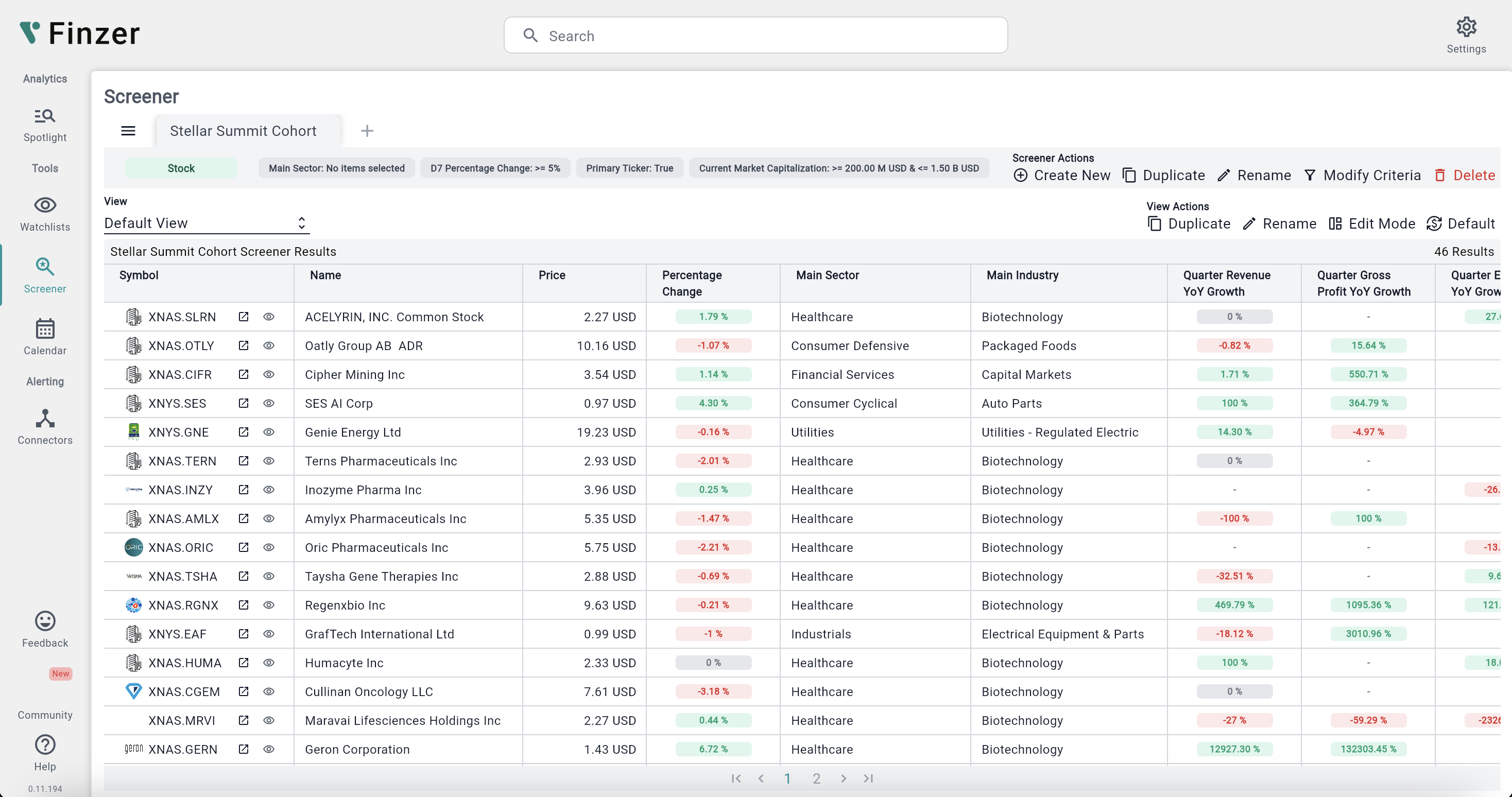The height and width of the screenshot is (797, 1512).
Task: Open the screener list hamburger menu
Action: pos(128,131)
